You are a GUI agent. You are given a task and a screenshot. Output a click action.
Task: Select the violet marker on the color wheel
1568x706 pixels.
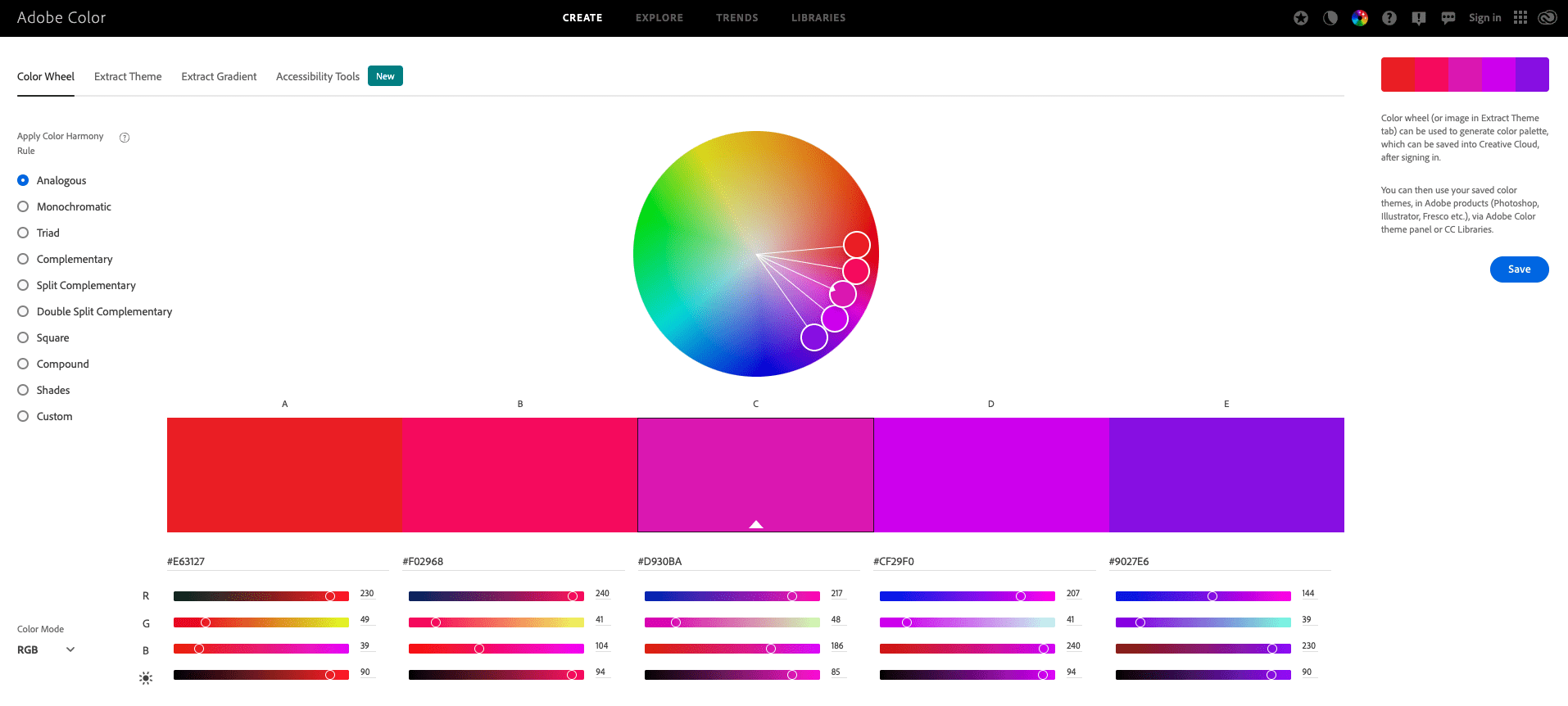click(x=814, y=337)
